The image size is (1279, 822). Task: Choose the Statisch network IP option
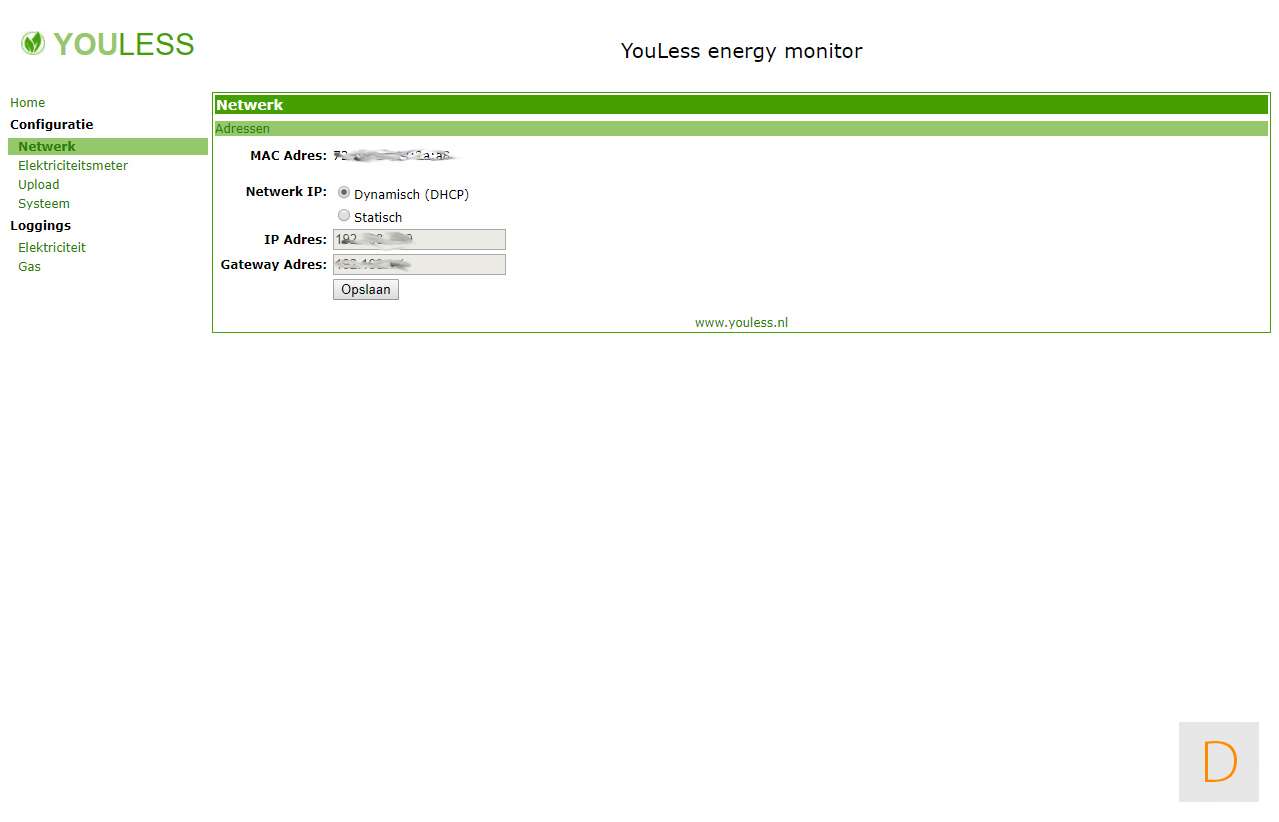(x=344, y=215)
